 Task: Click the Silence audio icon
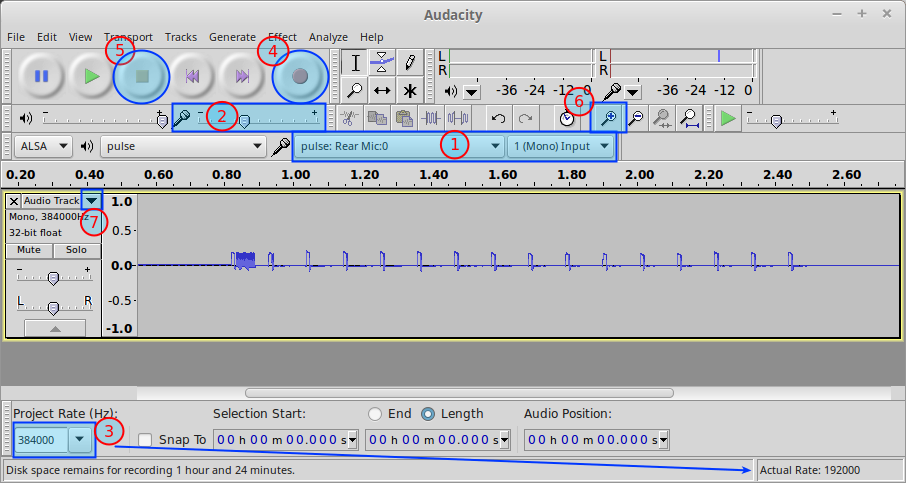(457, 118)
